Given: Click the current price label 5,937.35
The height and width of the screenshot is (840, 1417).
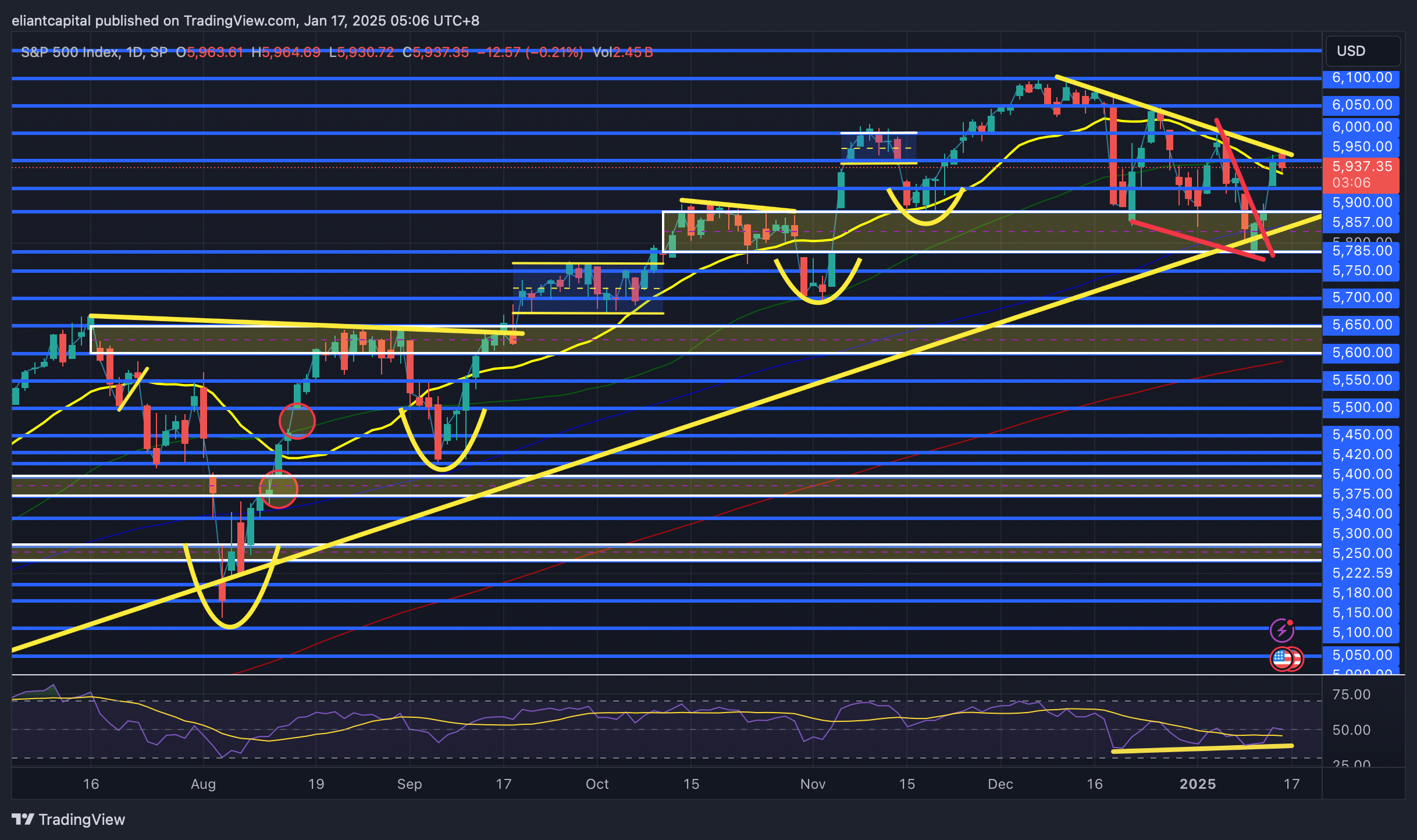Looking at the screenshot, I should coord(1361,167).
